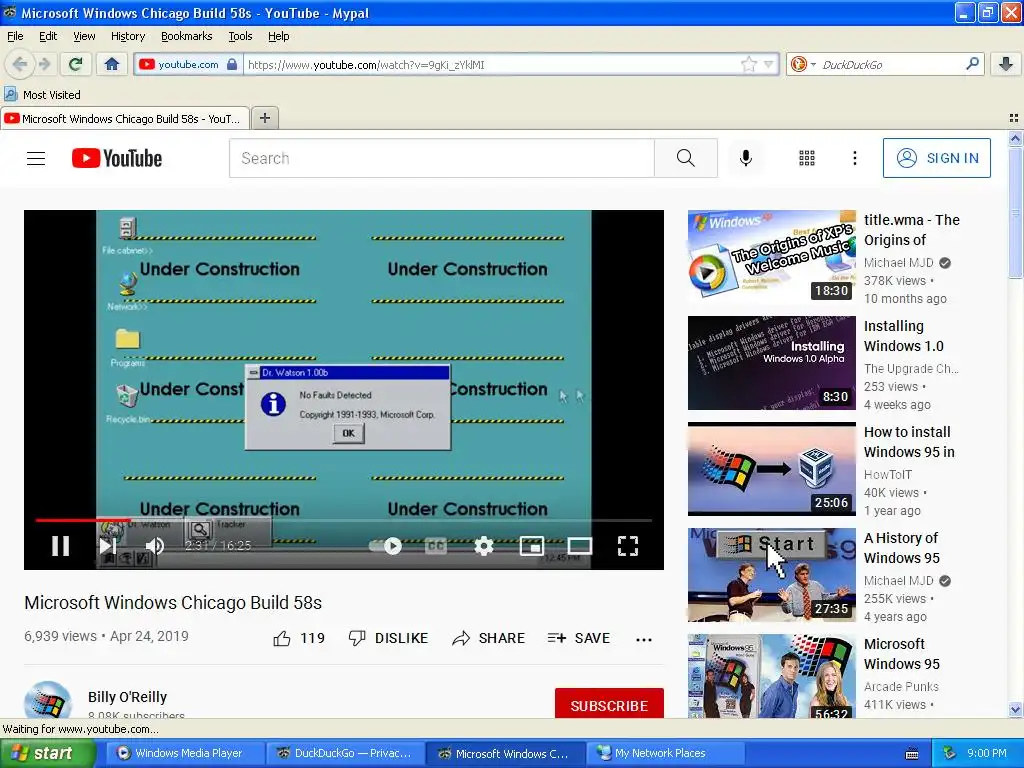The width and height of the screenshot is (1024, 768).
Task: Enter full screen mode
Action: pyautogui.click(x=628, y=545)
